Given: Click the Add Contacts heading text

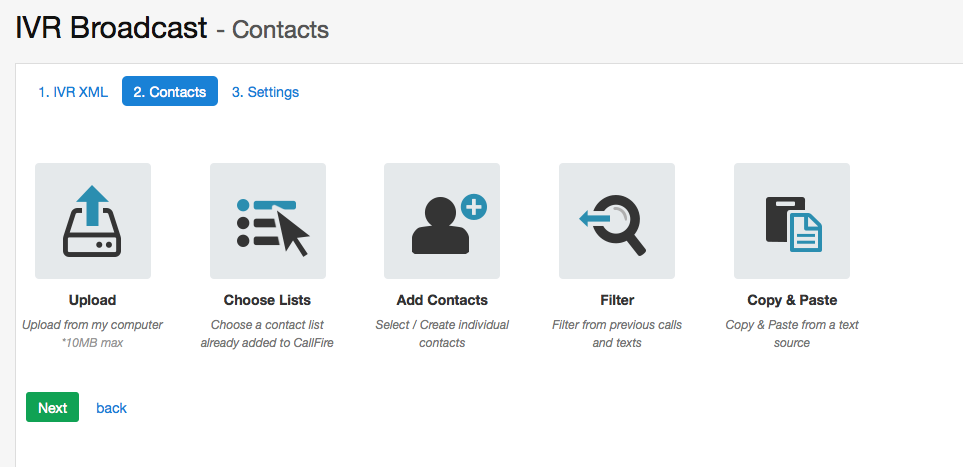Looking at the screenshot, I should pos(442,300).
